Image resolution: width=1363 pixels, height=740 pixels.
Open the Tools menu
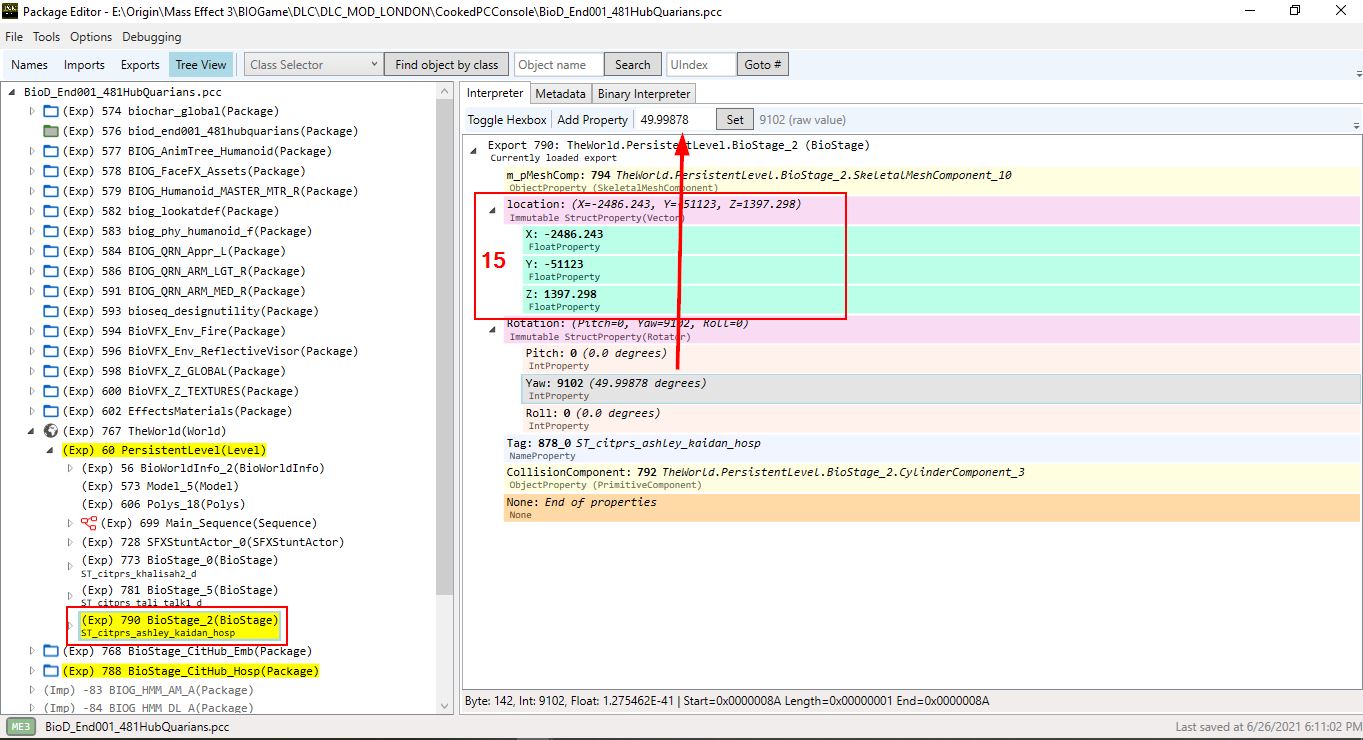[46, 37]
